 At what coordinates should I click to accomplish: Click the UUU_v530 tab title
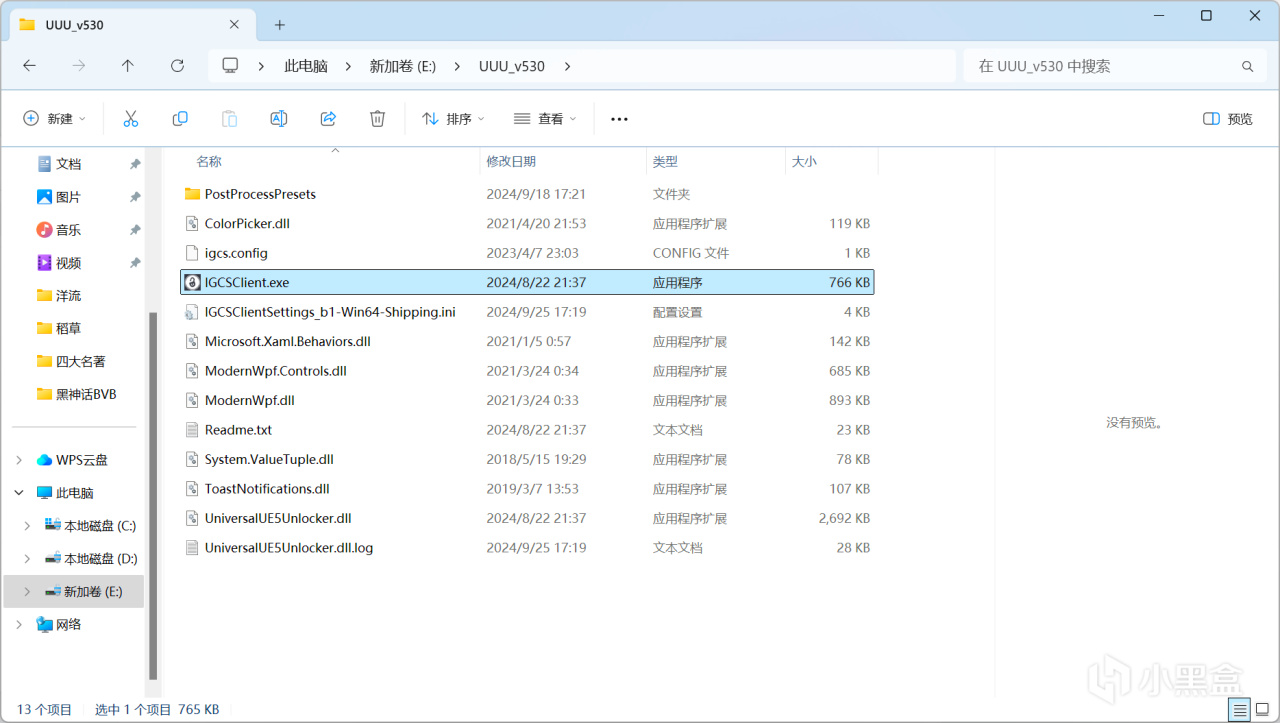coord(75,24)
